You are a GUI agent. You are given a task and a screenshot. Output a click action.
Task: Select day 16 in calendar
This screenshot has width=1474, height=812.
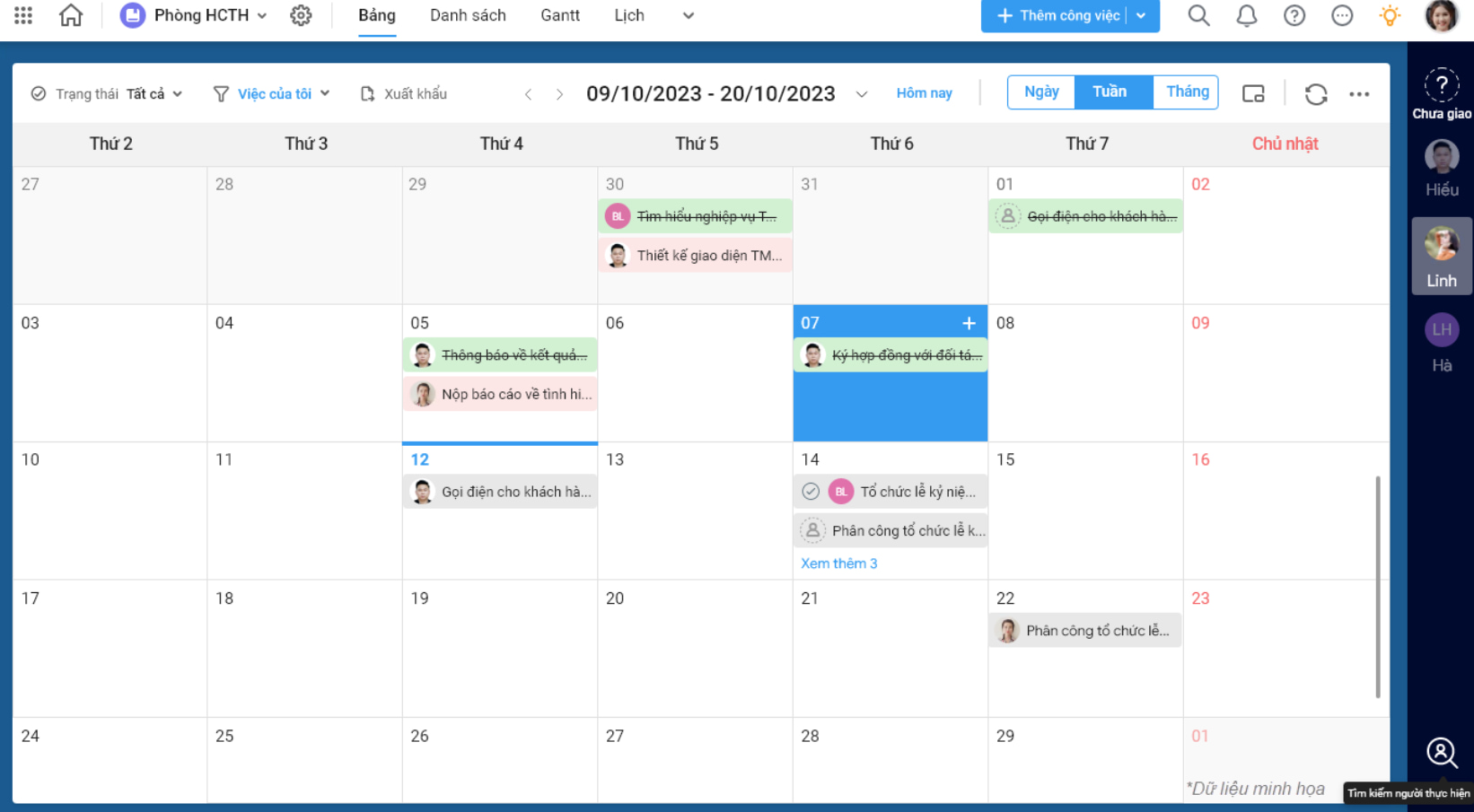(x=1200, y=459)
